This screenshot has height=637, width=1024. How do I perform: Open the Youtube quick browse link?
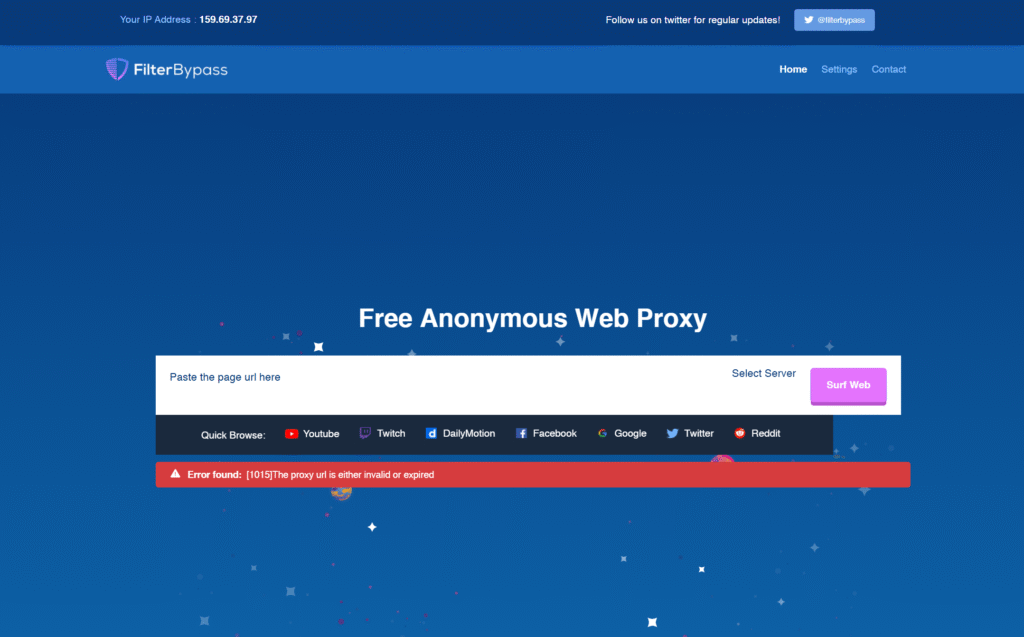tap(312, 434)
